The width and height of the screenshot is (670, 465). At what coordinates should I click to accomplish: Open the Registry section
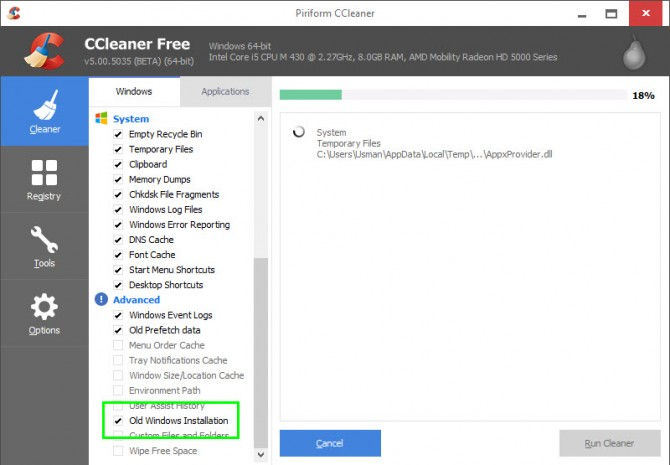pyautogui.click(x=44, y=180)
